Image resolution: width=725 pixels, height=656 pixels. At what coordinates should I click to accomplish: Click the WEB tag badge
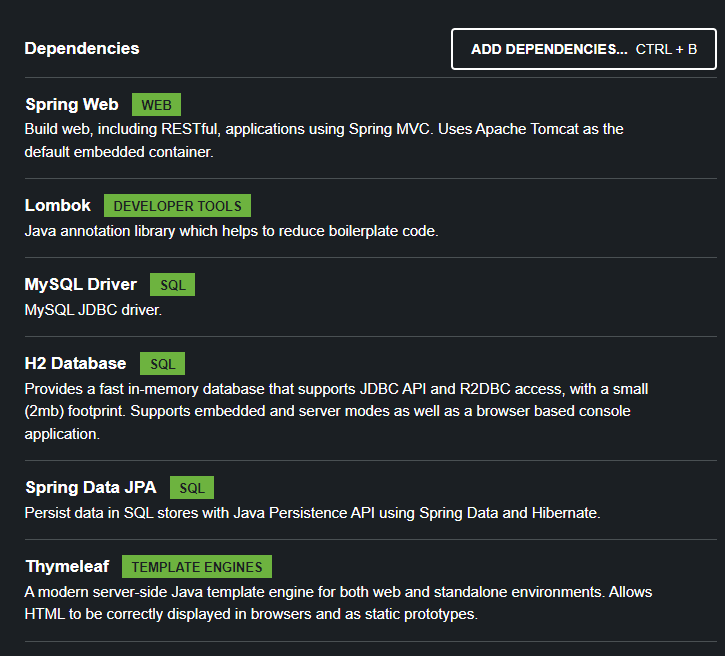click(x=156, y=105)
